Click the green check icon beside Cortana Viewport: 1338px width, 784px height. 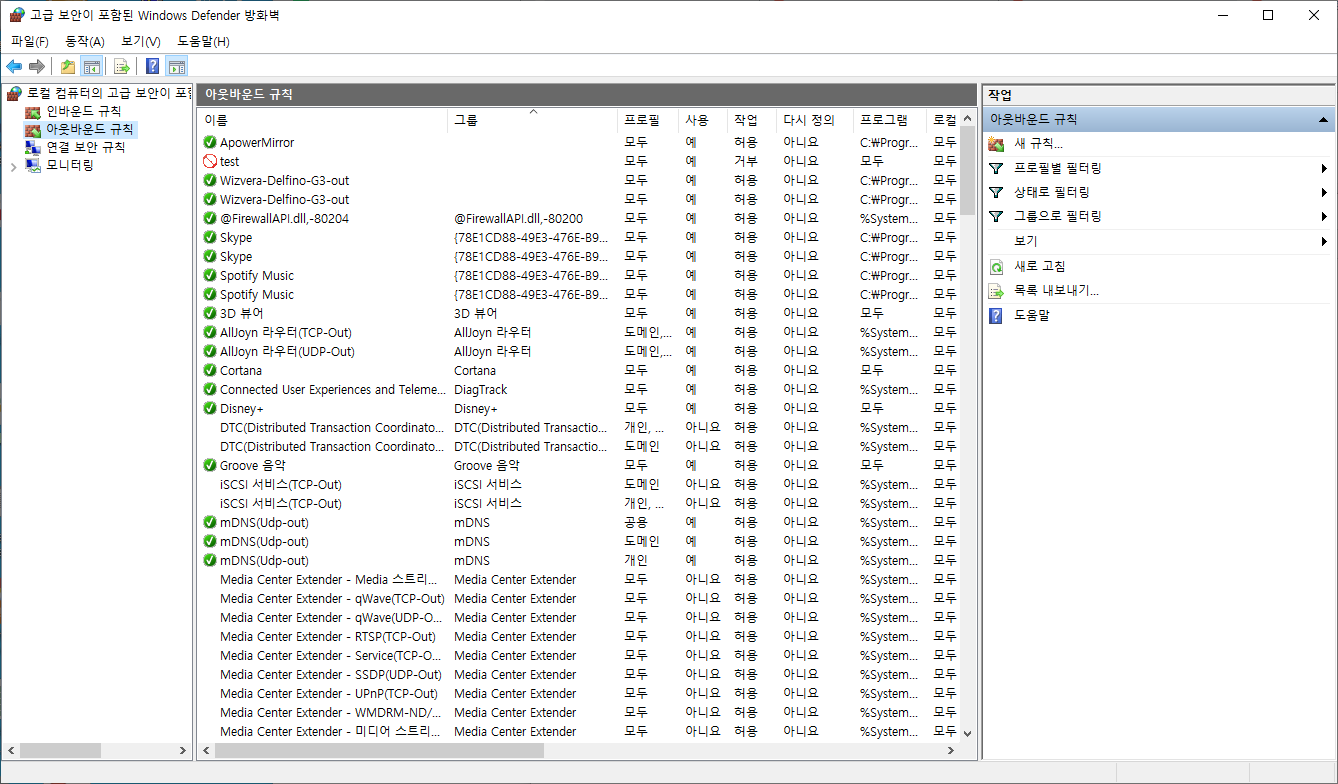point(210,370)
